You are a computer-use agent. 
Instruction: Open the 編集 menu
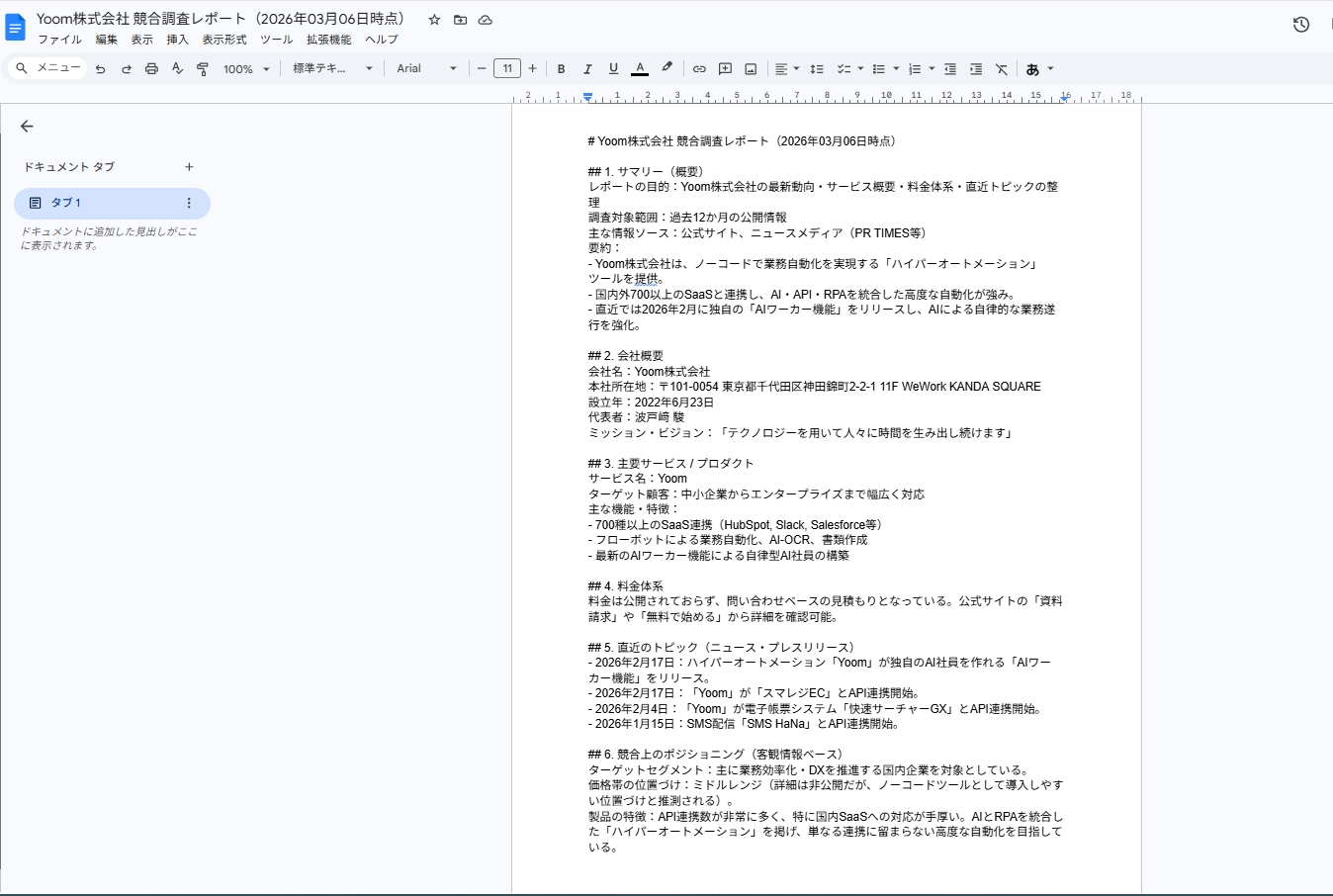[x=107, y=40]
